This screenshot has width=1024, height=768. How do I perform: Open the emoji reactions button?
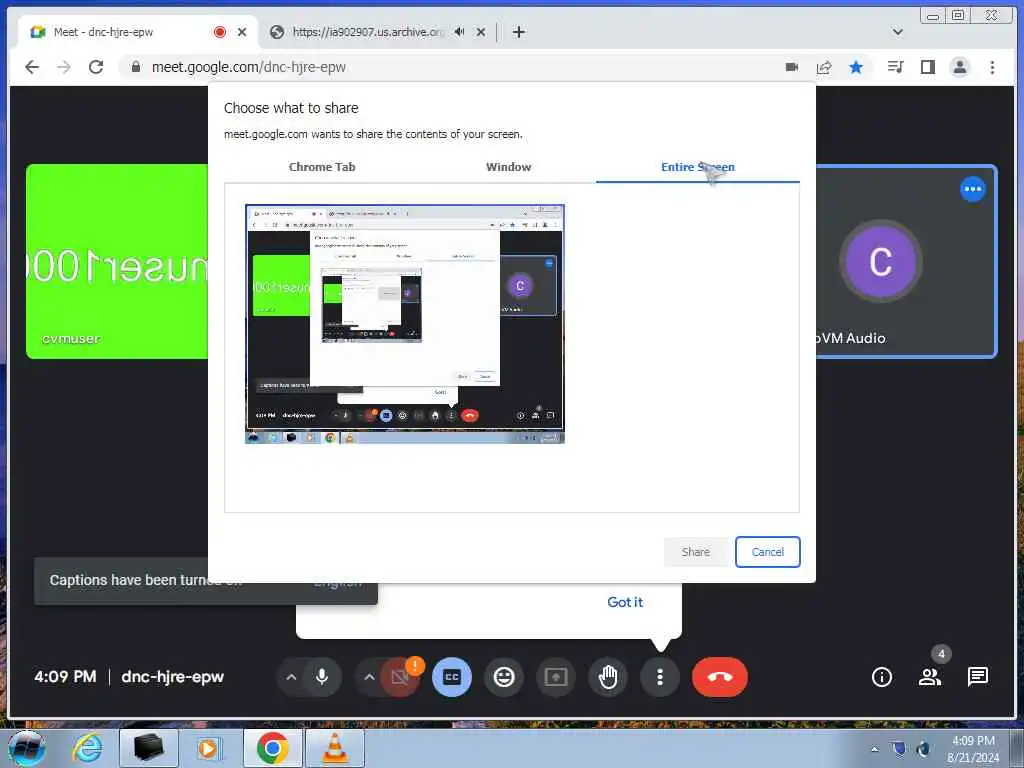tap(504, 677)
